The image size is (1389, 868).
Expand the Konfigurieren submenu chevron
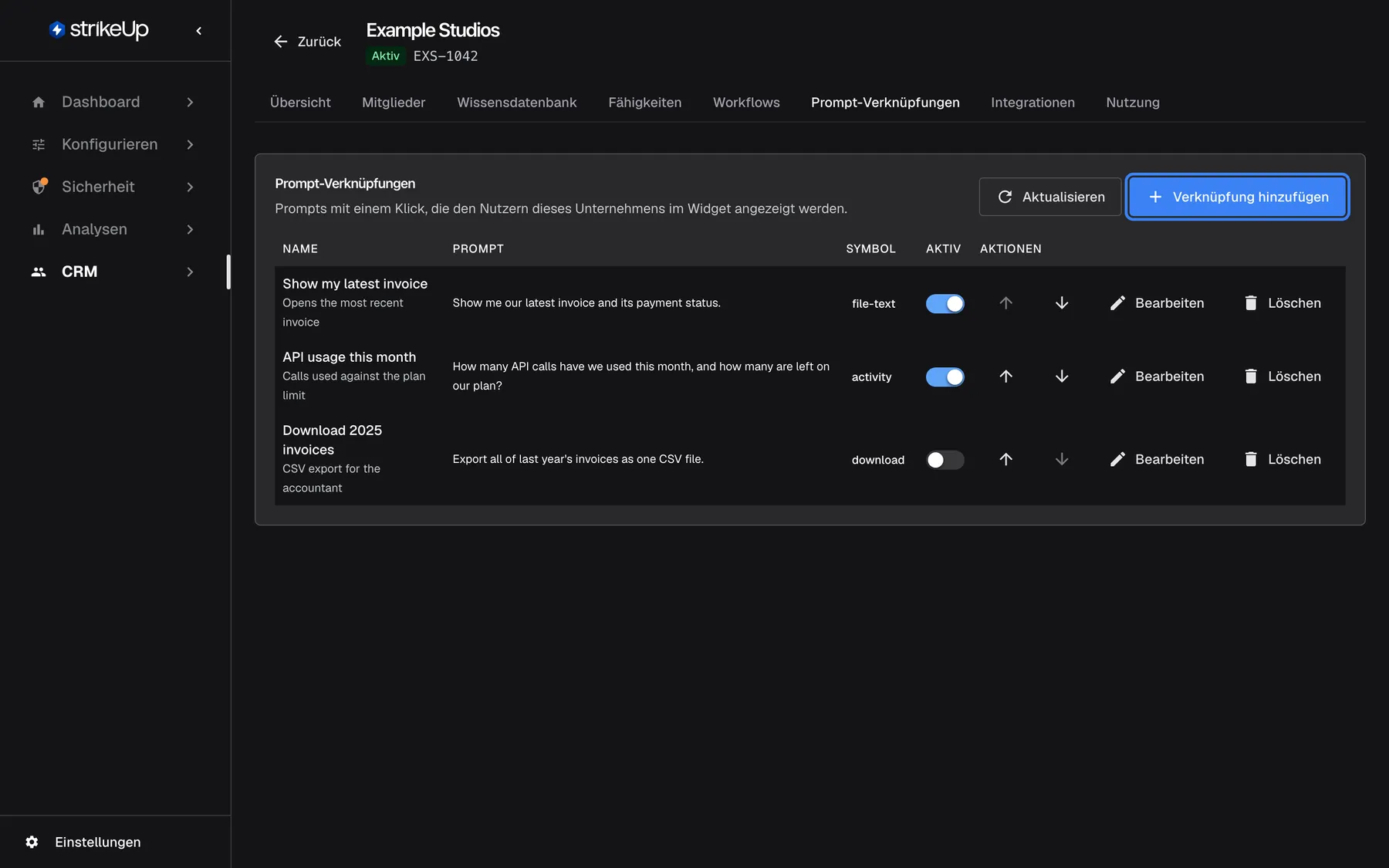pyautogui.click(x=190, y=144)
